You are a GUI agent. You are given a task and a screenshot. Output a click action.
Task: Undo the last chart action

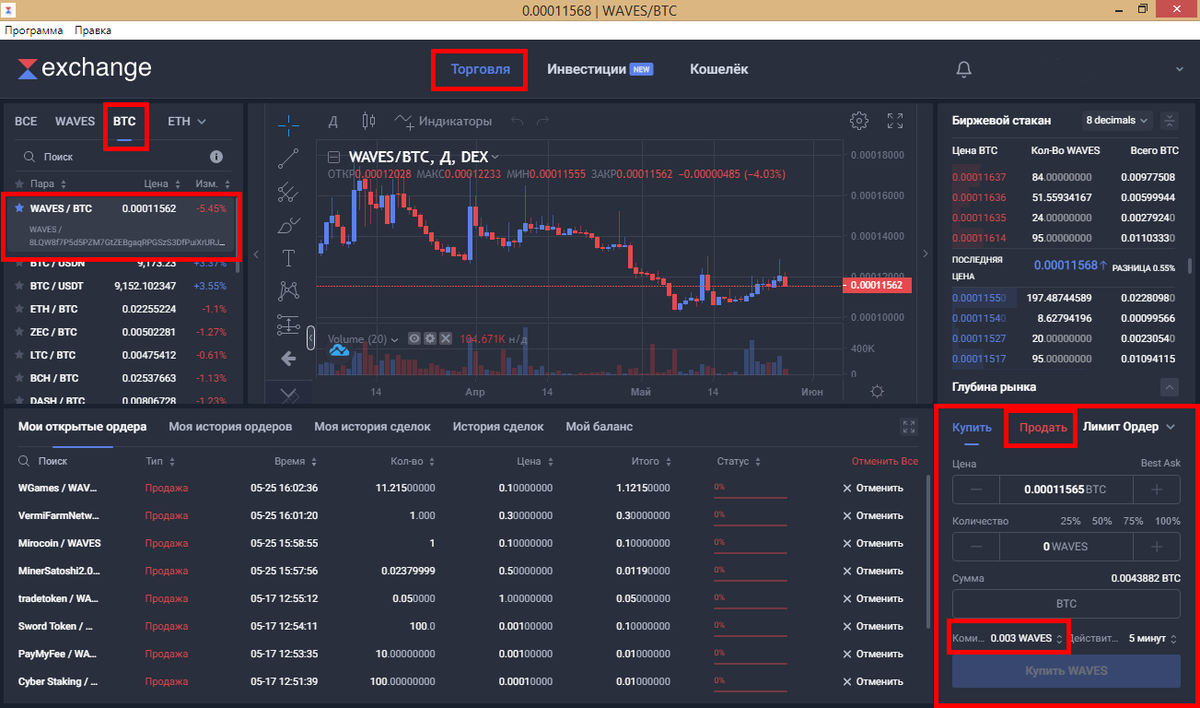[517, 121]
